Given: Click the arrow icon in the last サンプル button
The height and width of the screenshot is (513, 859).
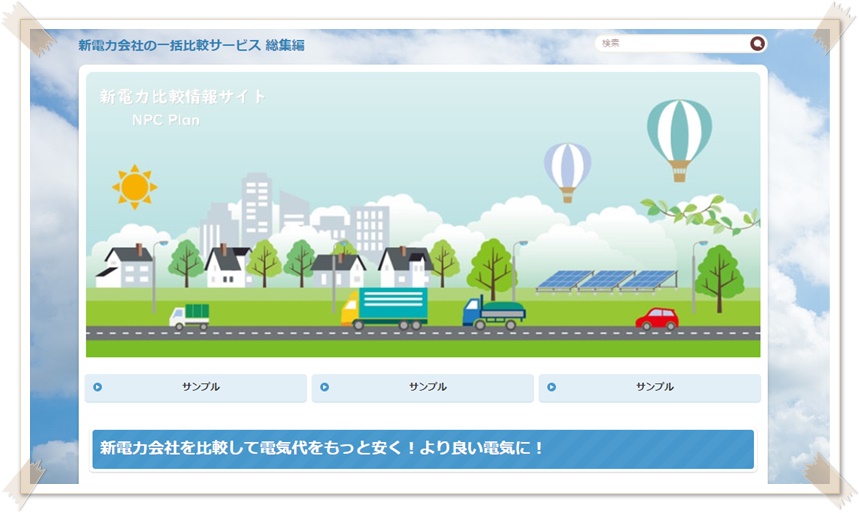Looking at the screenshot, I should (x=552, y=387).
